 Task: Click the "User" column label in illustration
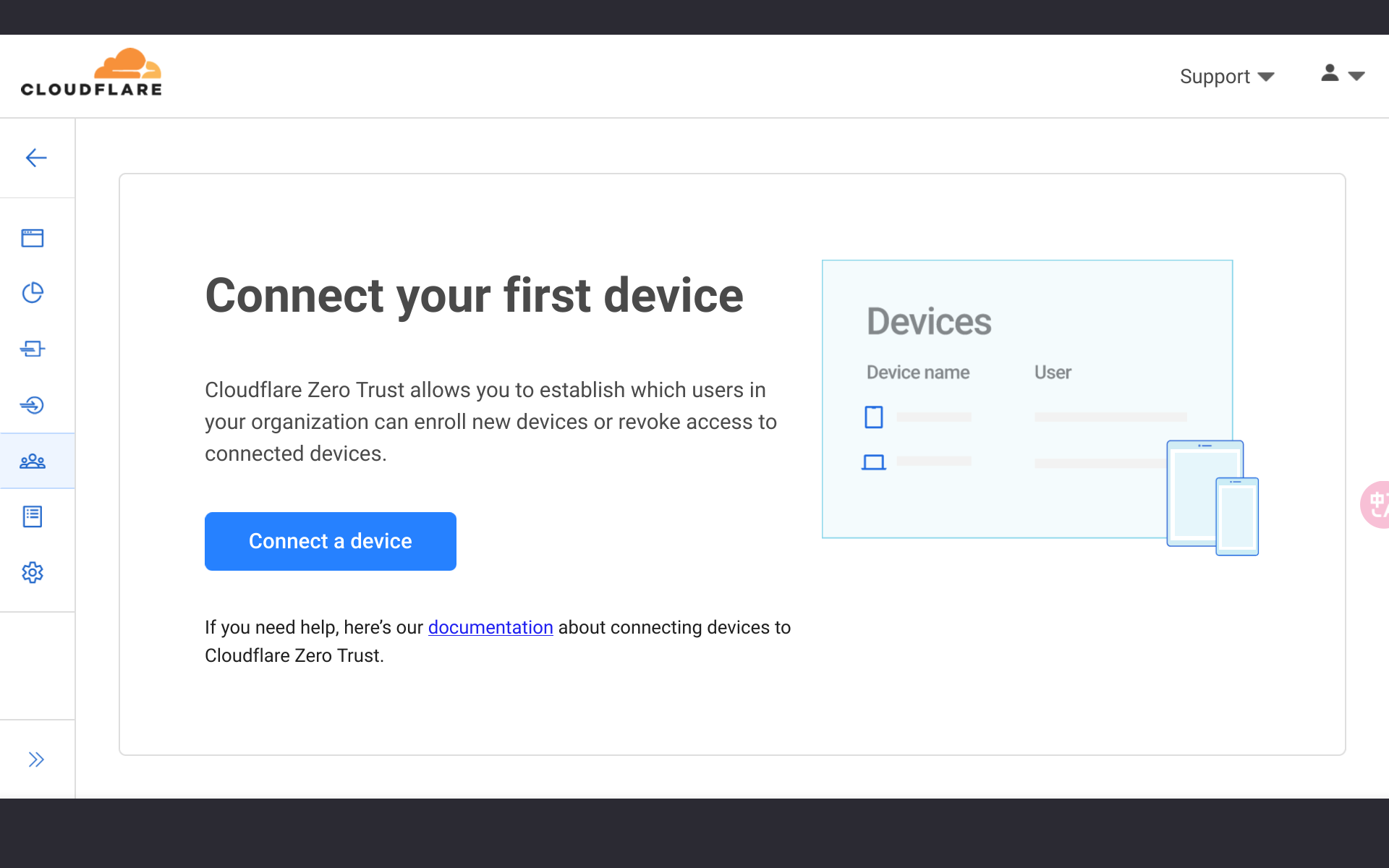pos(1053,373)
